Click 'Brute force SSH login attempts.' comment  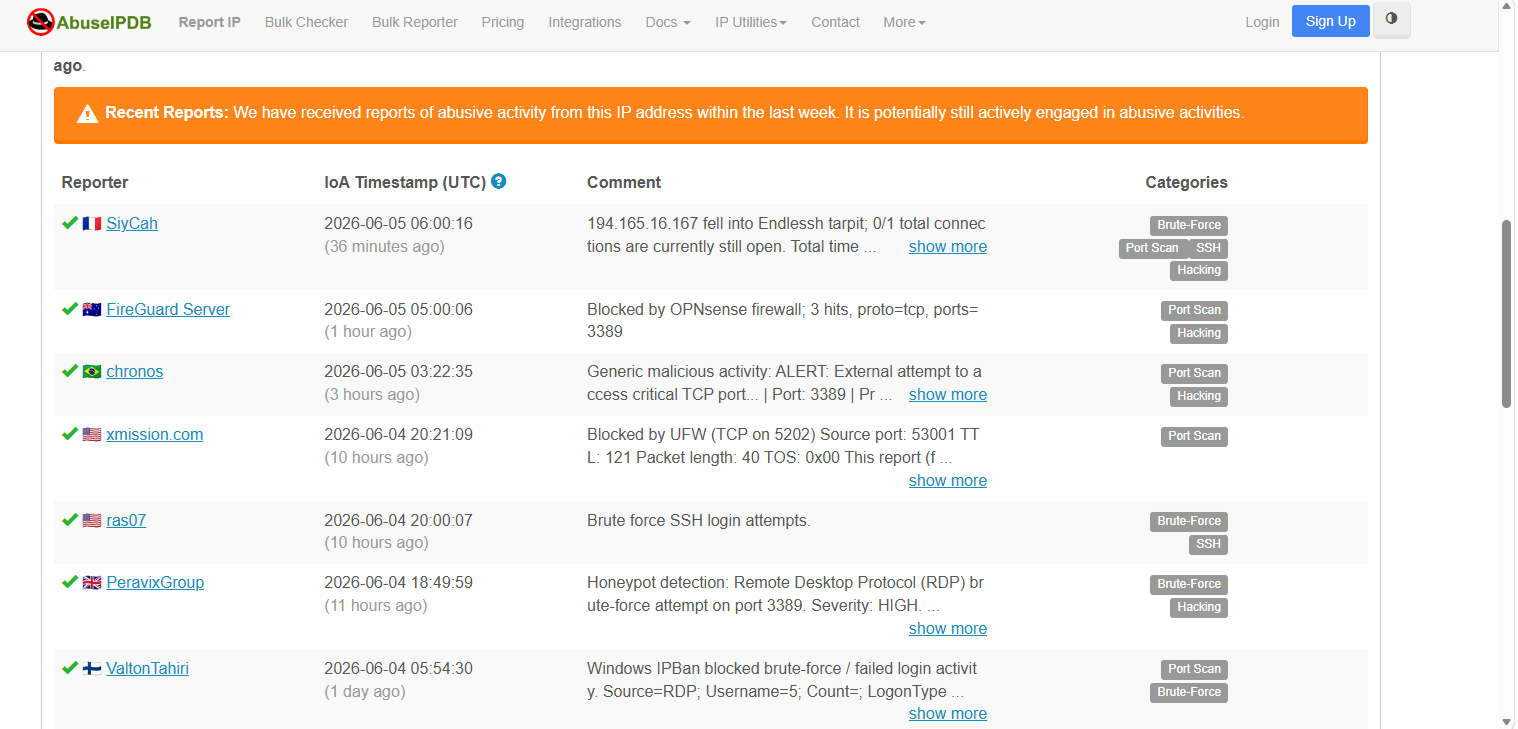coord(699,521)
